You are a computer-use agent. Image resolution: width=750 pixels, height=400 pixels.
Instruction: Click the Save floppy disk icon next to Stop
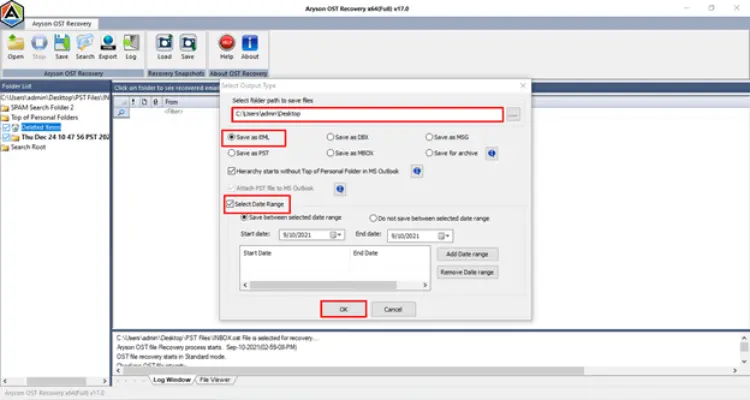pos(62,47)
